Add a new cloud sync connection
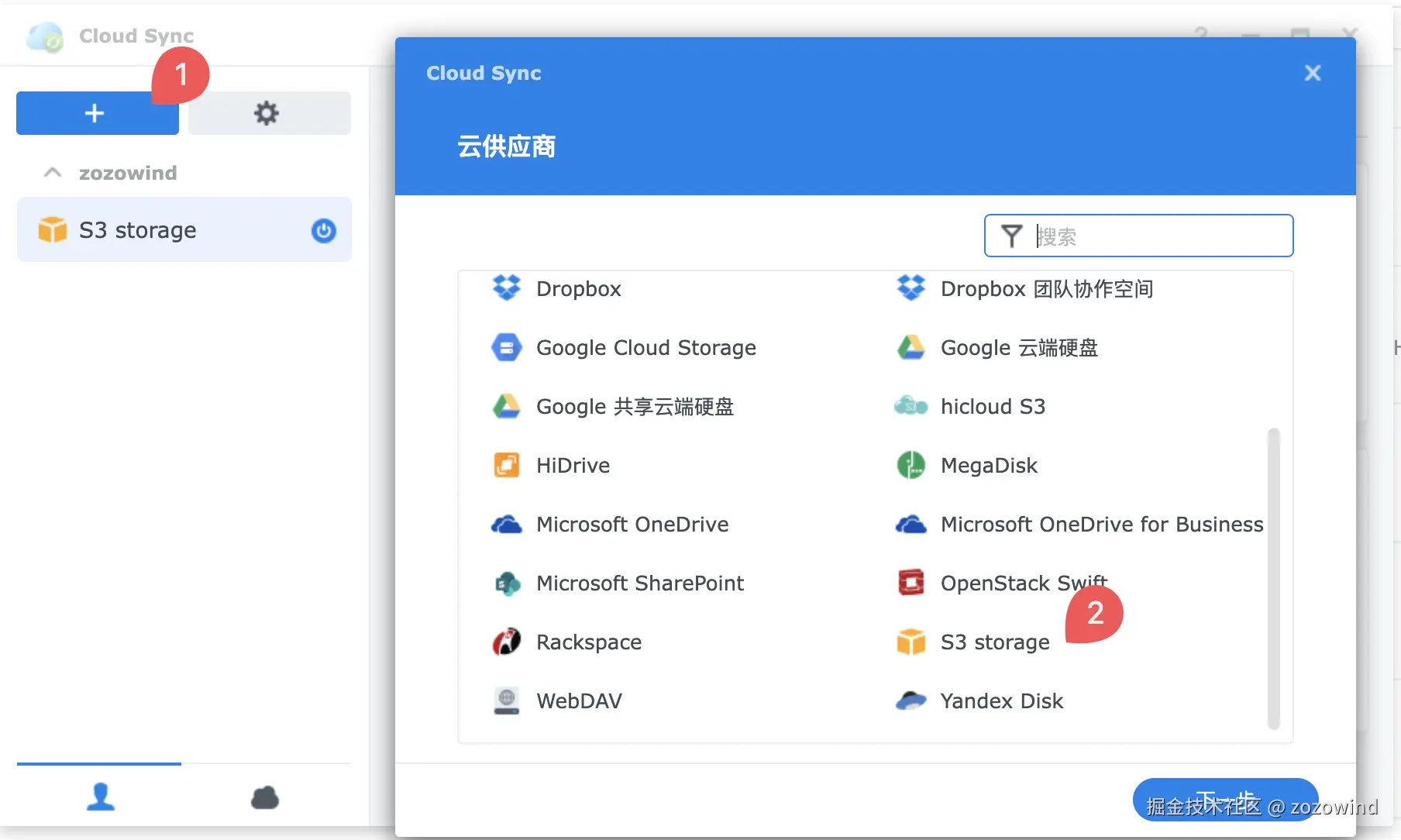1401x840 pixels. pos(96,113)
